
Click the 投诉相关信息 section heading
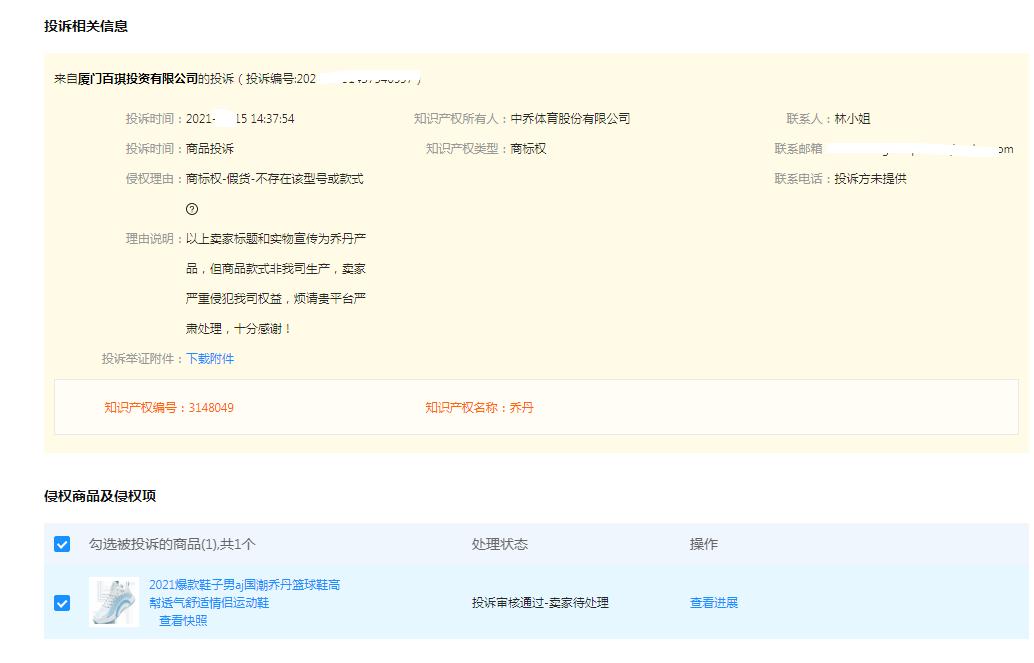tap(86, 26)
